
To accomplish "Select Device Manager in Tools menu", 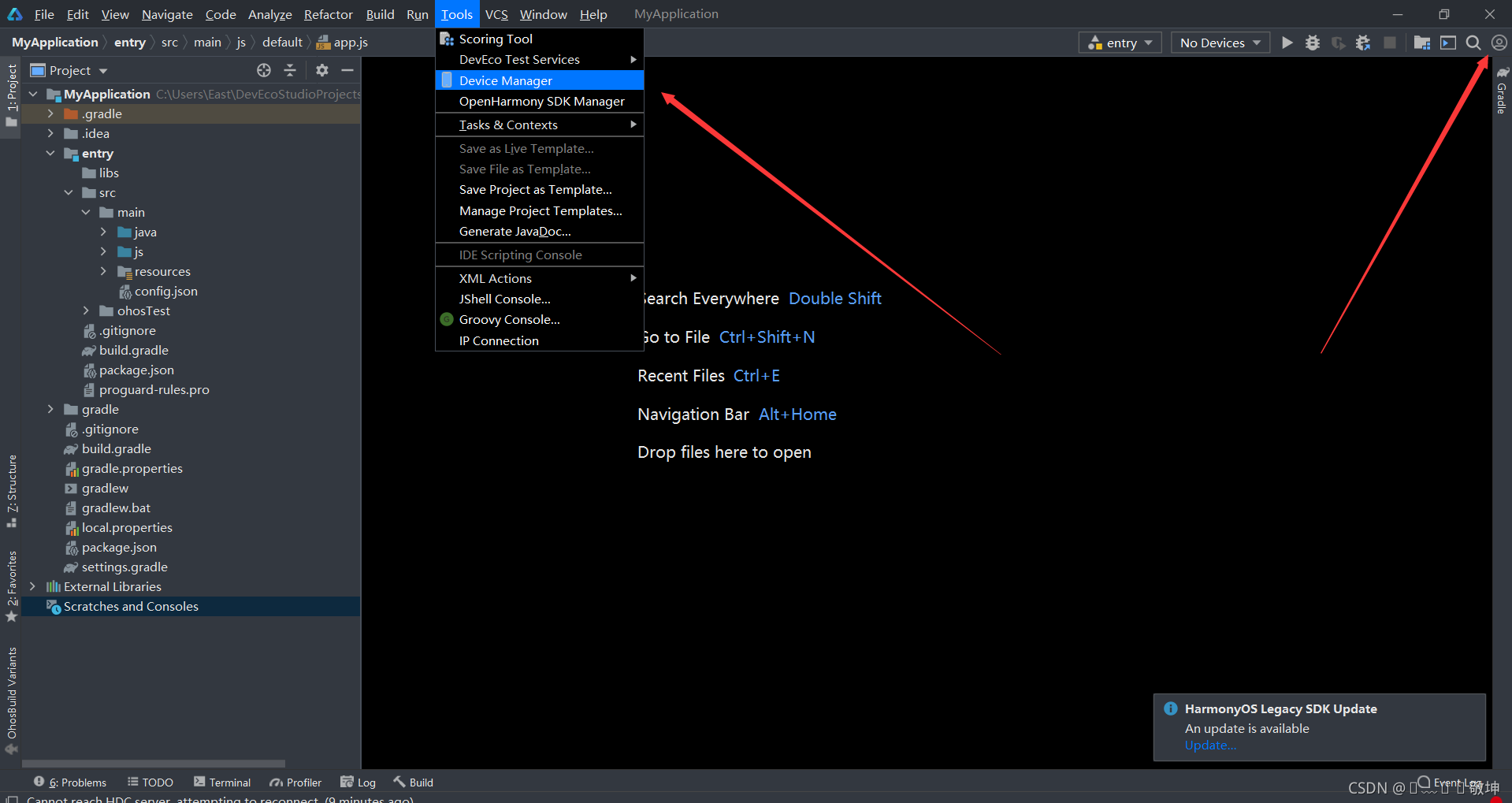I will [540, 80].
